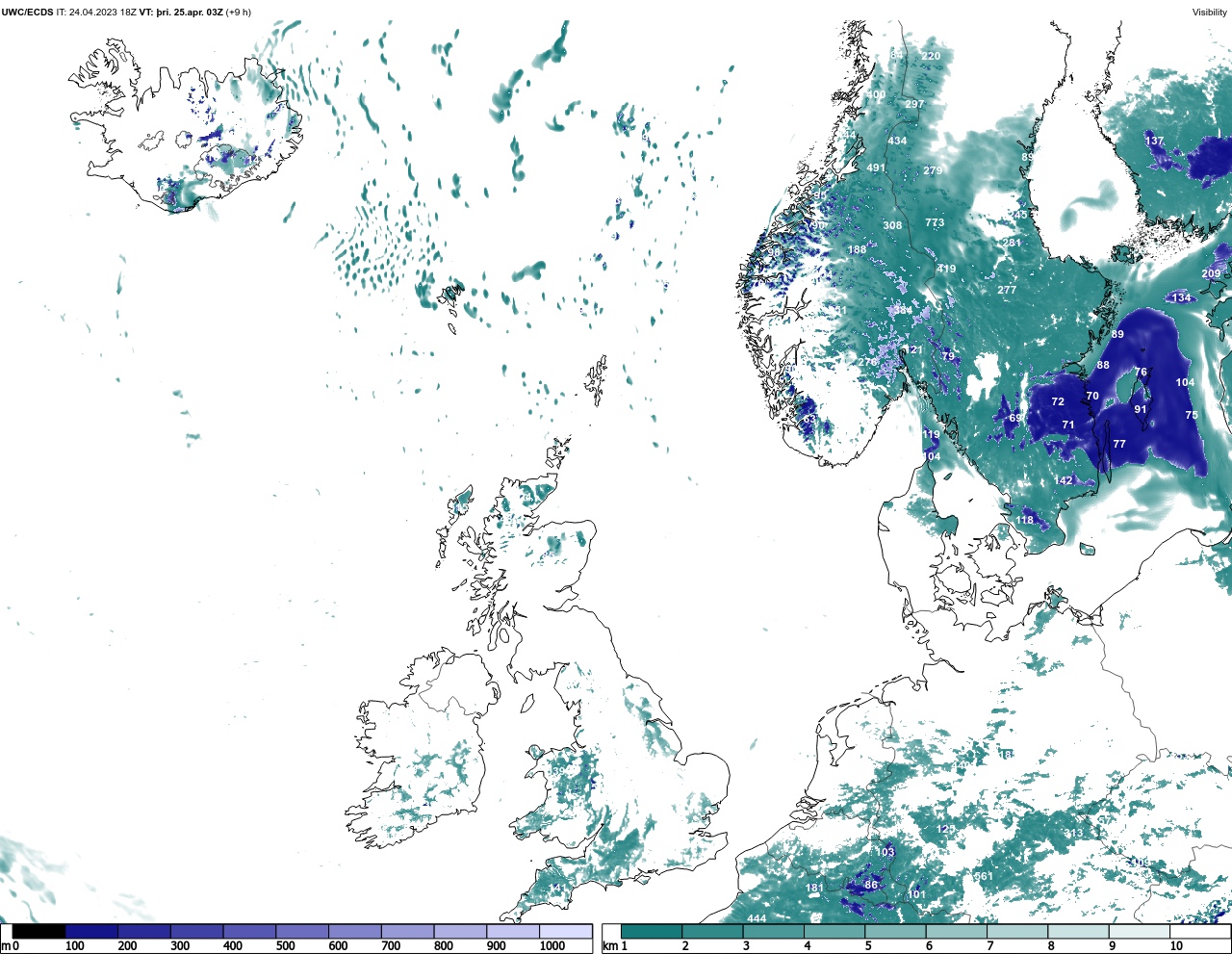The width and height of the screenshot is (1232, 954).
Task: Click map value '308'
Action: click(892, 226)
